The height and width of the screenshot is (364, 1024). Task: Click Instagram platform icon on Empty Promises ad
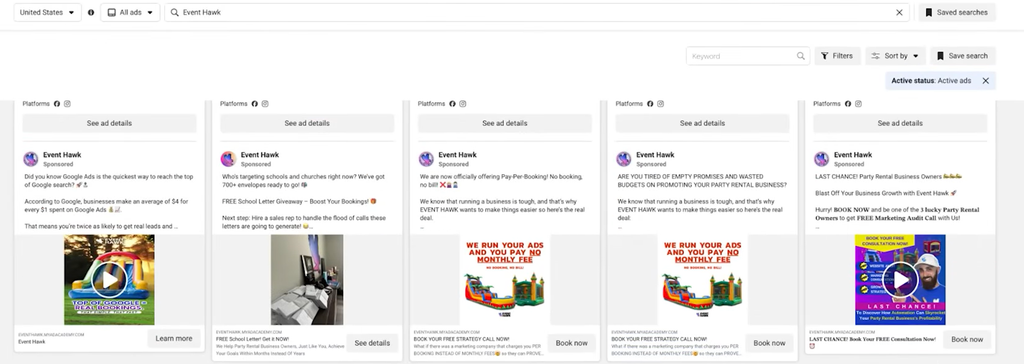click(x=660, y=104)
